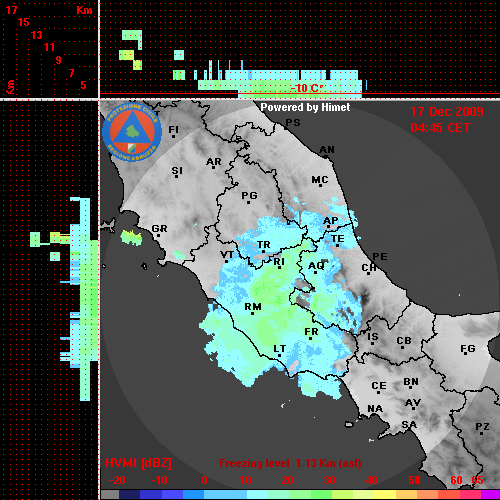Click the 'Km' unit label at top
The image size is (500, 500).
pyautogui.click(x=84, y=10)
